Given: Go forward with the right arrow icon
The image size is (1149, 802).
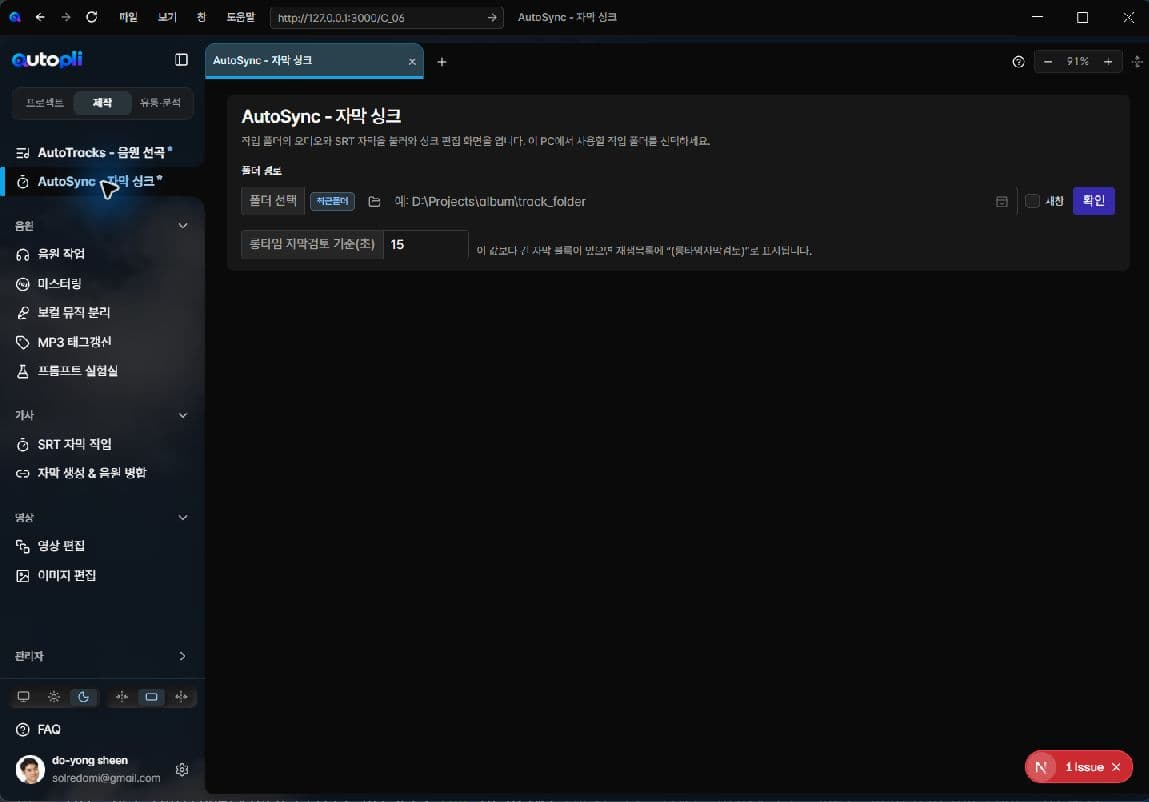Looking at the screenshot, I should click(x=66, y=17).
